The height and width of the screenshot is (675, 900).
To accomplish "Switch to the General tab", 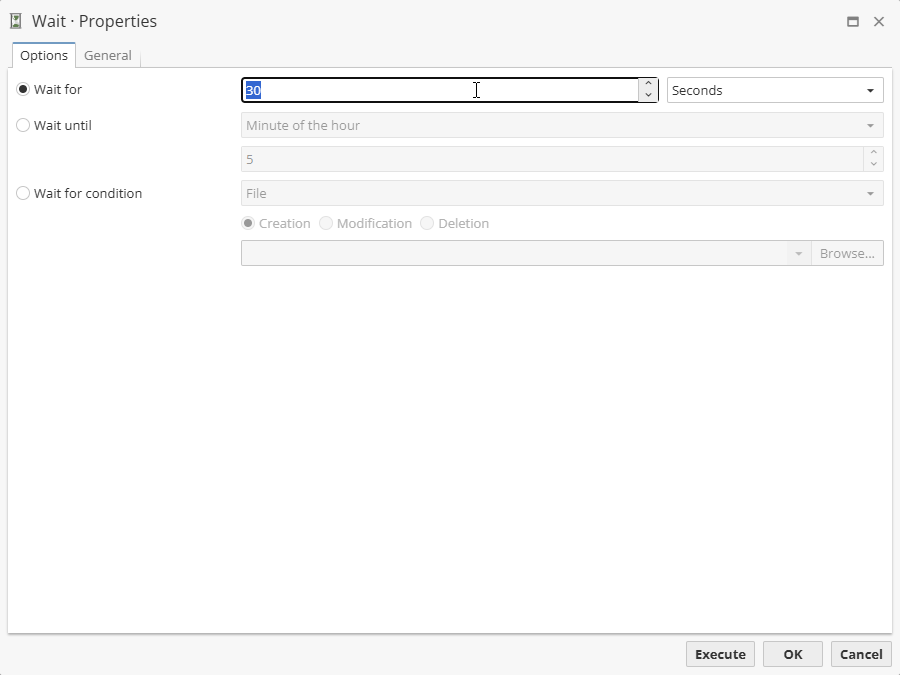I will point(108,55).
